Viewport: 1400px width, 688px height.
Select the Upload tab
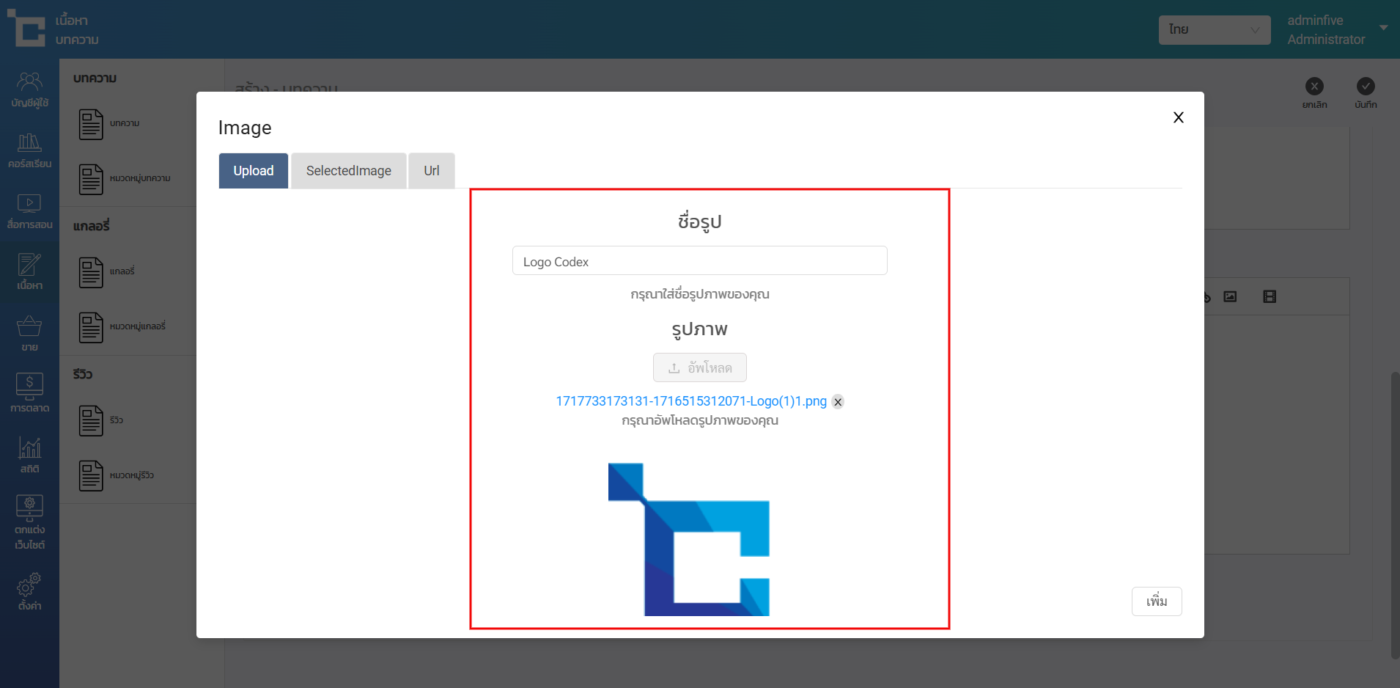click(253, 171)
